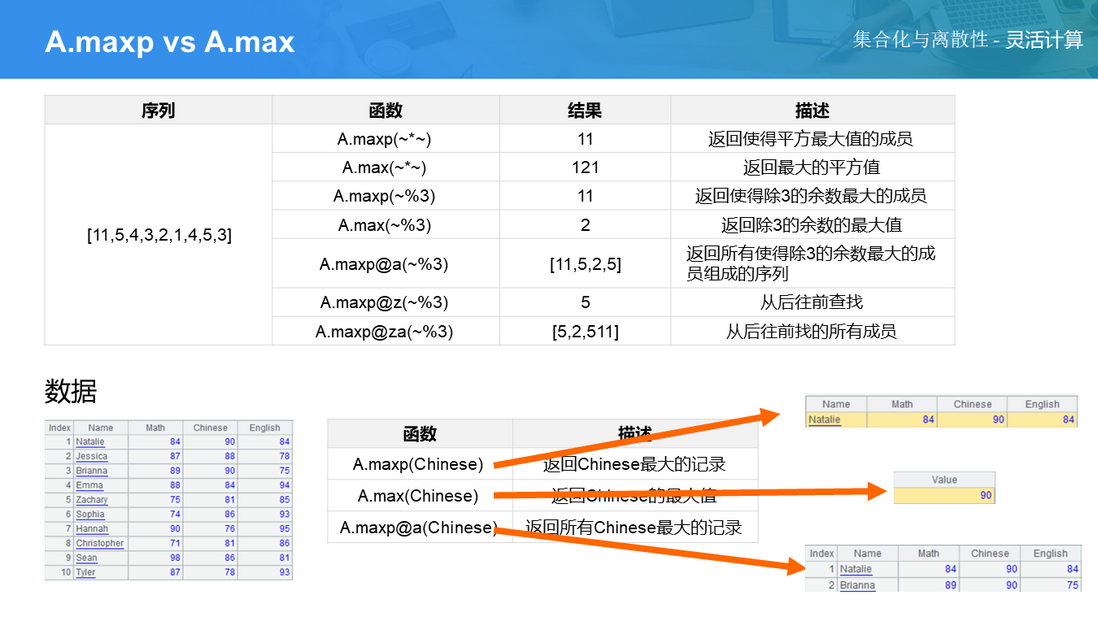The image size is (1098, 617).
Task: Click the "Value" header of the single-value result
Action: (944, 480)
